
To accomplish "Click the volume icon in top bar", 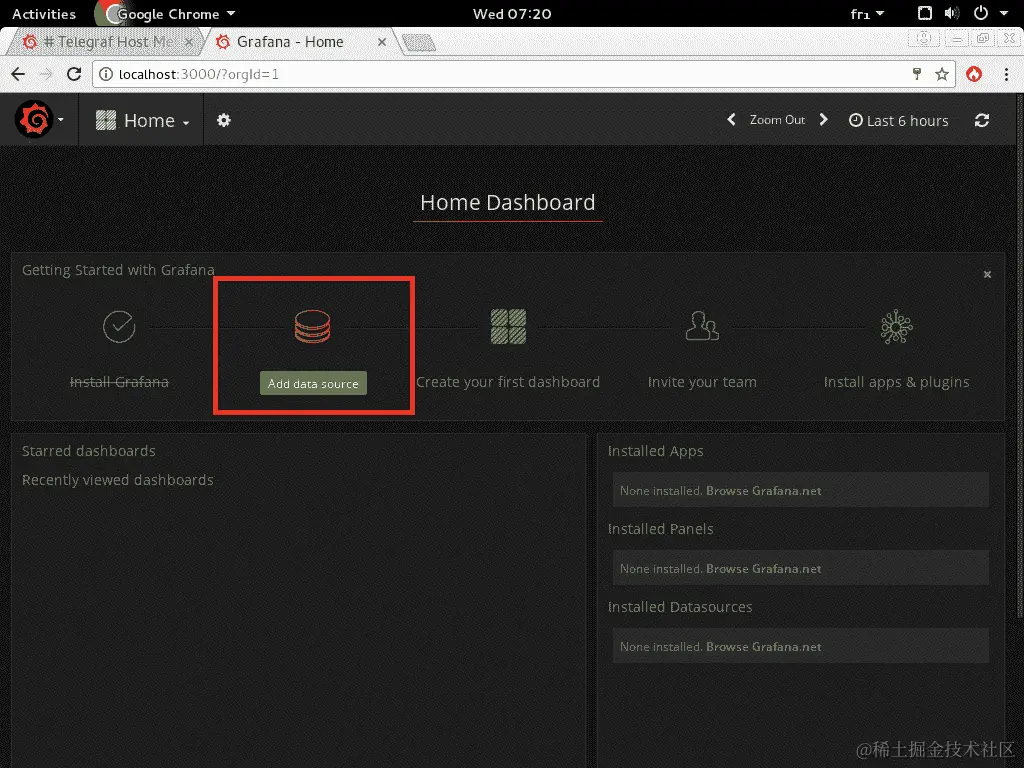I will 952,13.
